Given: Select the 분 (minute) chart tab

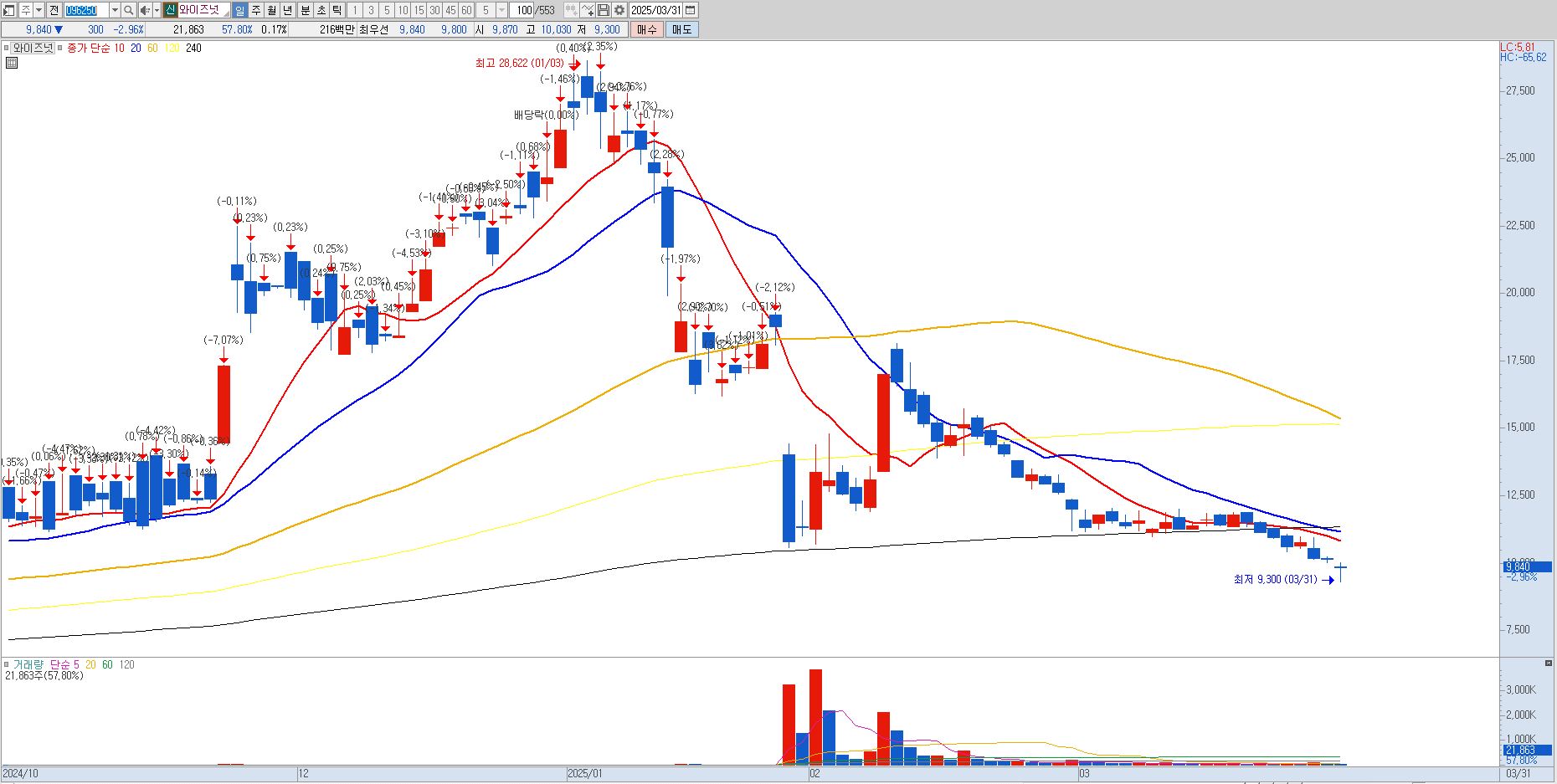Looking at the screenshot, I should pyautogui.click(x=305, y=10).
